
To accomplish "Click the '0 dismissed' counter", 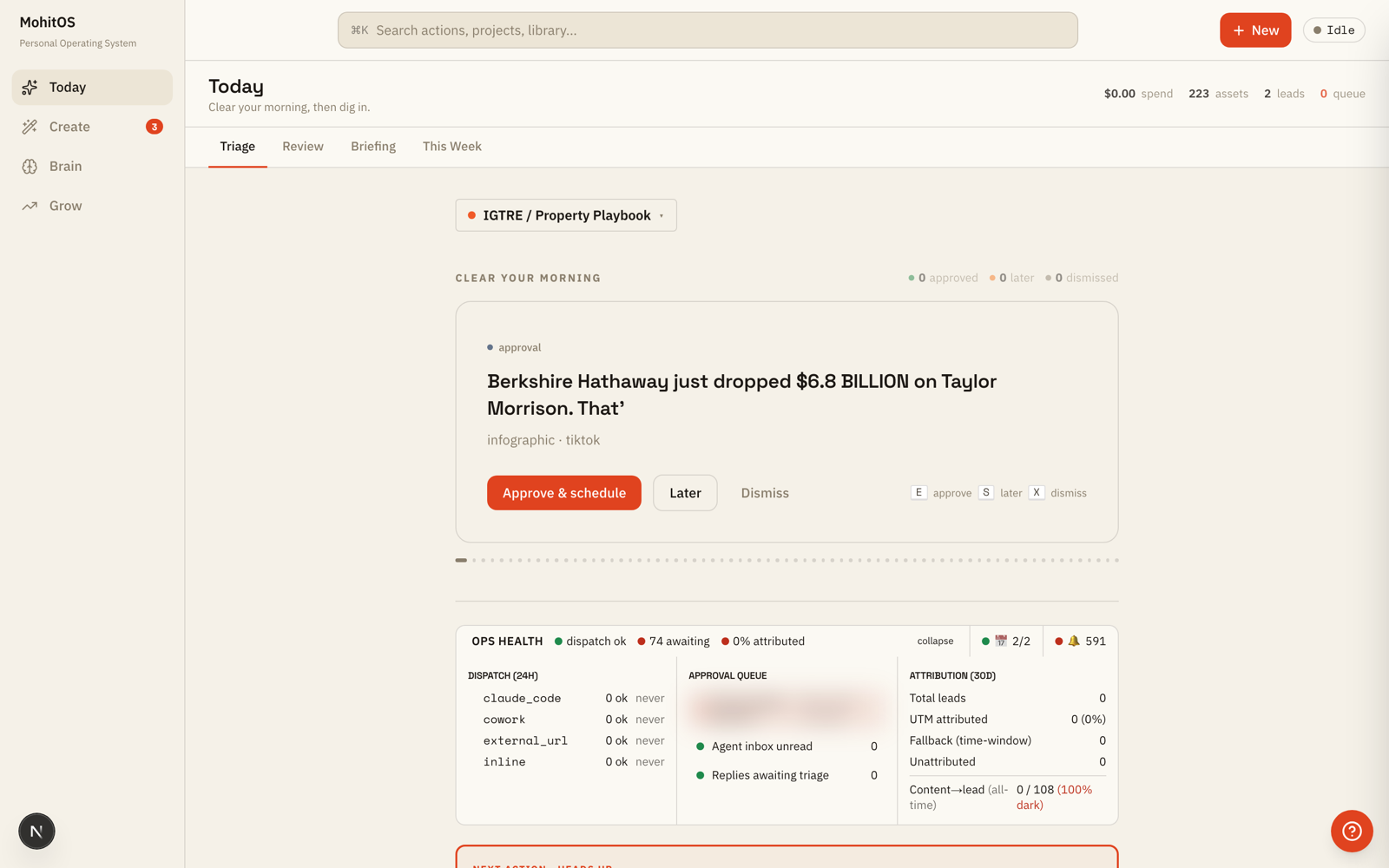I will (x=1082, y=278).
